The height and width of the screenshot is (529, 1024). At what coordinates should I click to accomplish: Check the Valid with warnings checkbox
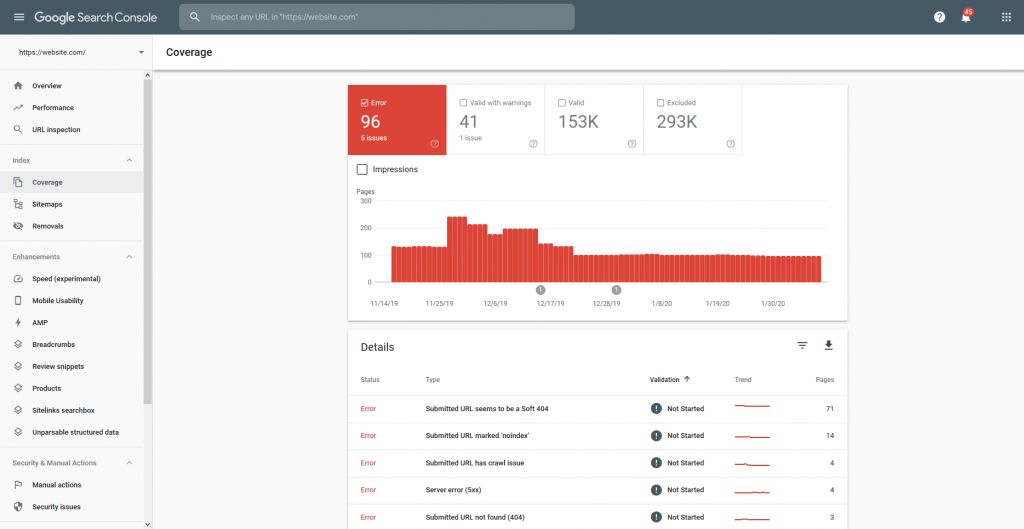pyautogui.click(x=463, y=103)
